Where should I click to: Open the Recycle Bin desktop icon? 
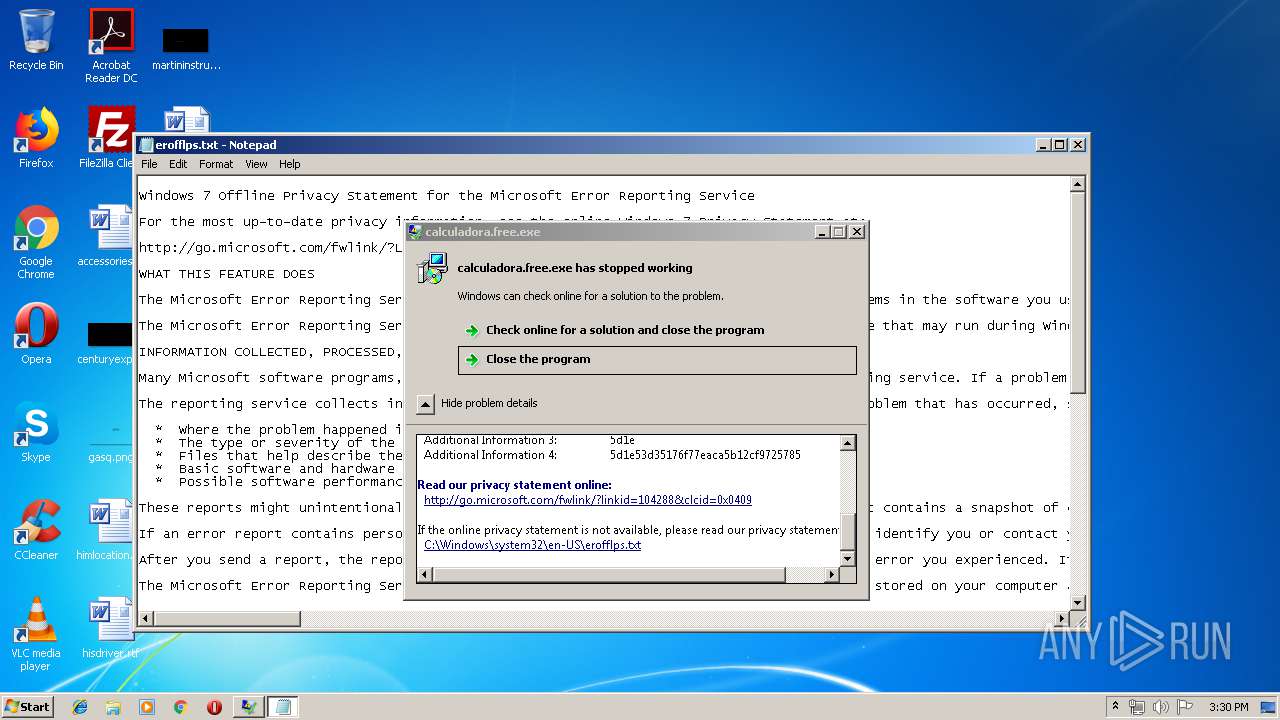click(36, 40)
